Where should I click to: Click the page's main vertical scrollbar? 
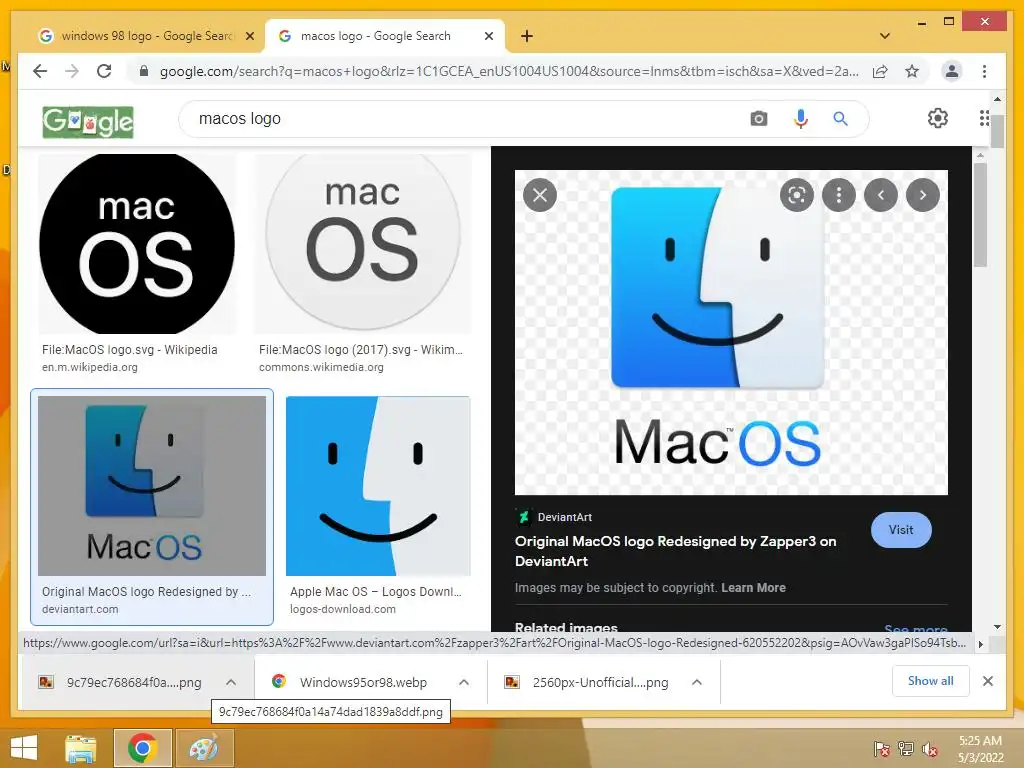click(997, 131)
